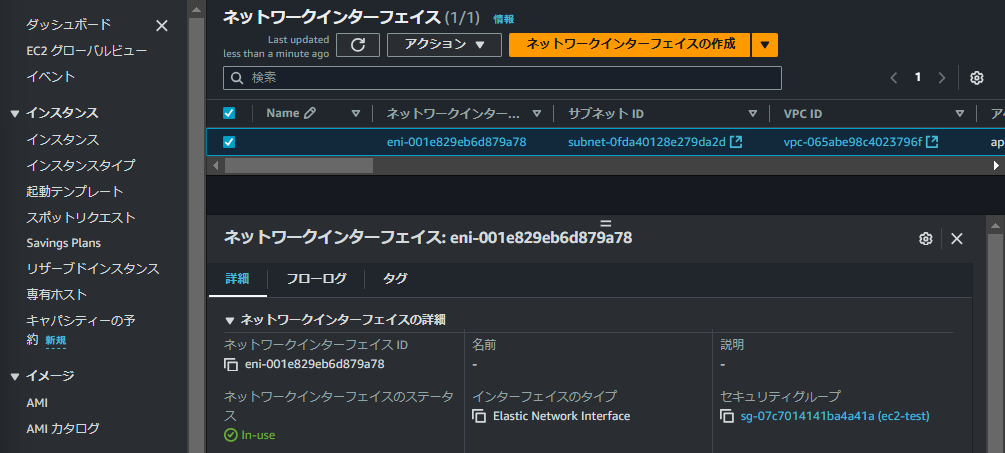Go to previous page arrow
The image size is (1005, 453).
pos(894,78)
